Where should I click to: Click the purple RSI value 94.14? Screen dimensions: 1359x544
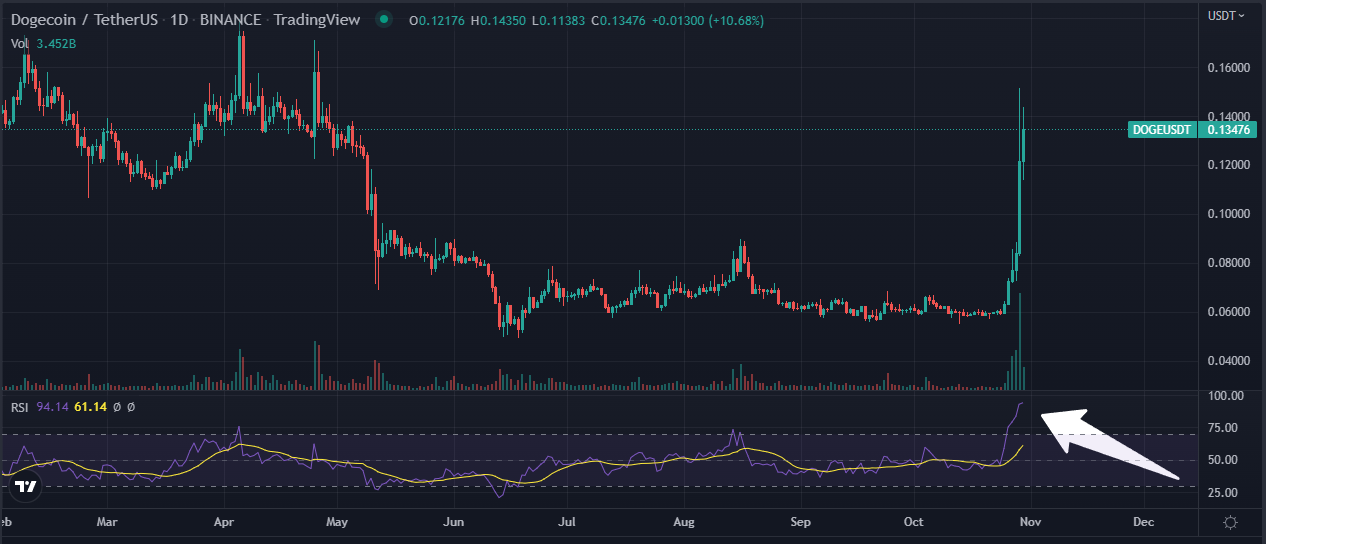[x=52, y=407]
